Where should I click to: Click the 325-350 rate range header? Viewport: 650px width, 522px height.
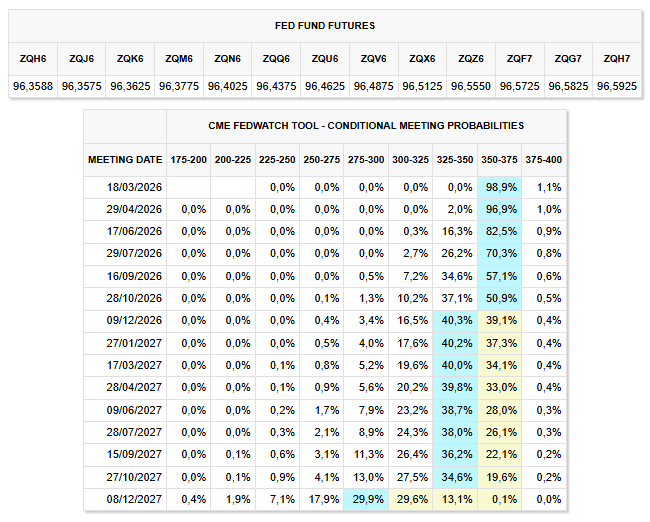455,160
